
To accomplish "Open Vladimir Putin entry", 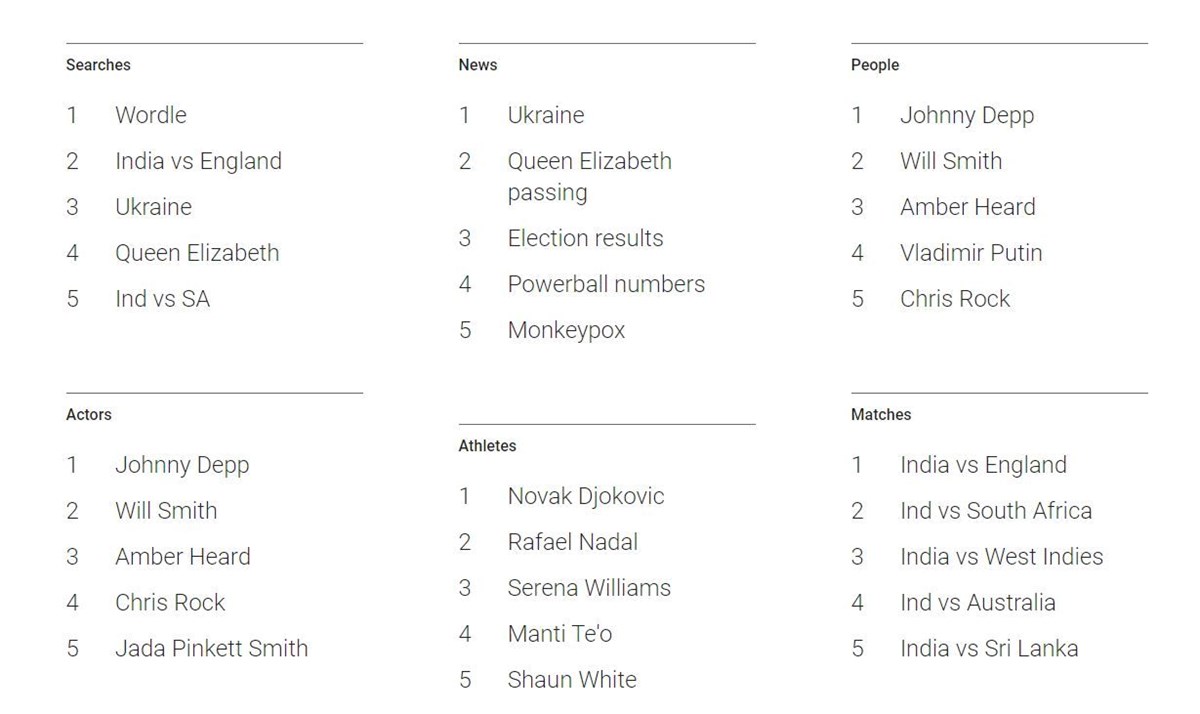I will point(971,253).
